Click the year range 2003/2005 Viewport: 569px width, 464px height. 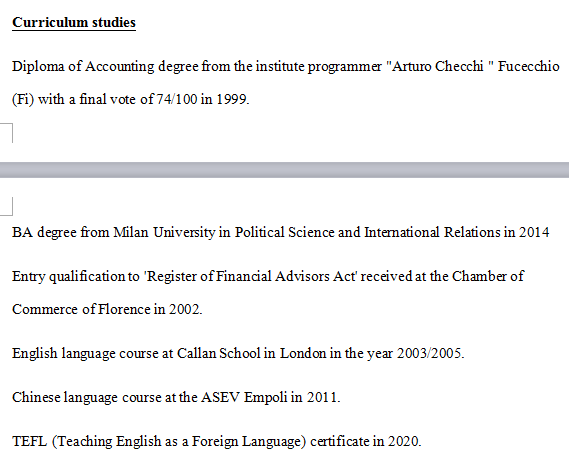[x=429, y=353]
